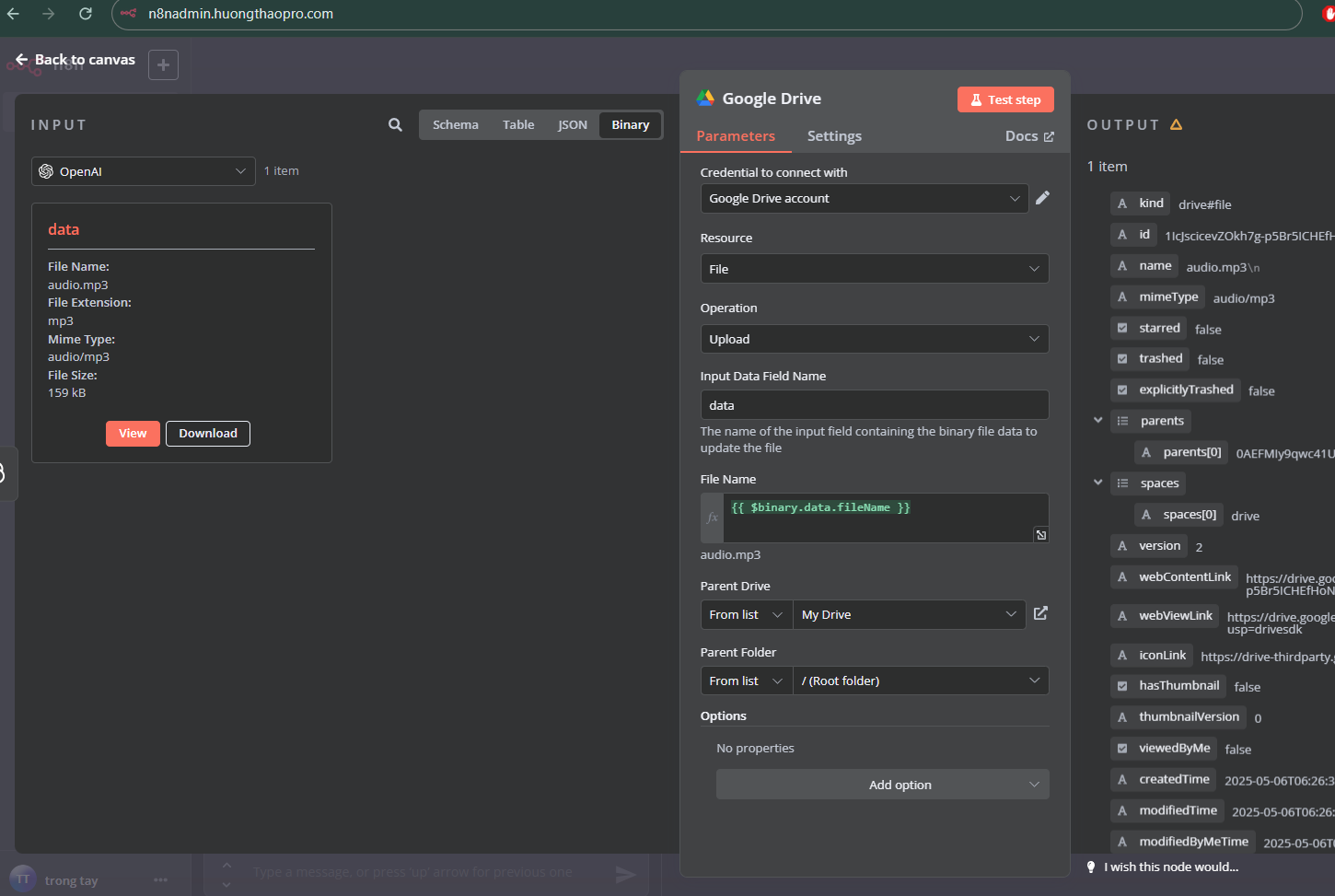The image size is (1335, 896).
Task: Click the thumbnailVersion output field label
Action: (1189, 716)
